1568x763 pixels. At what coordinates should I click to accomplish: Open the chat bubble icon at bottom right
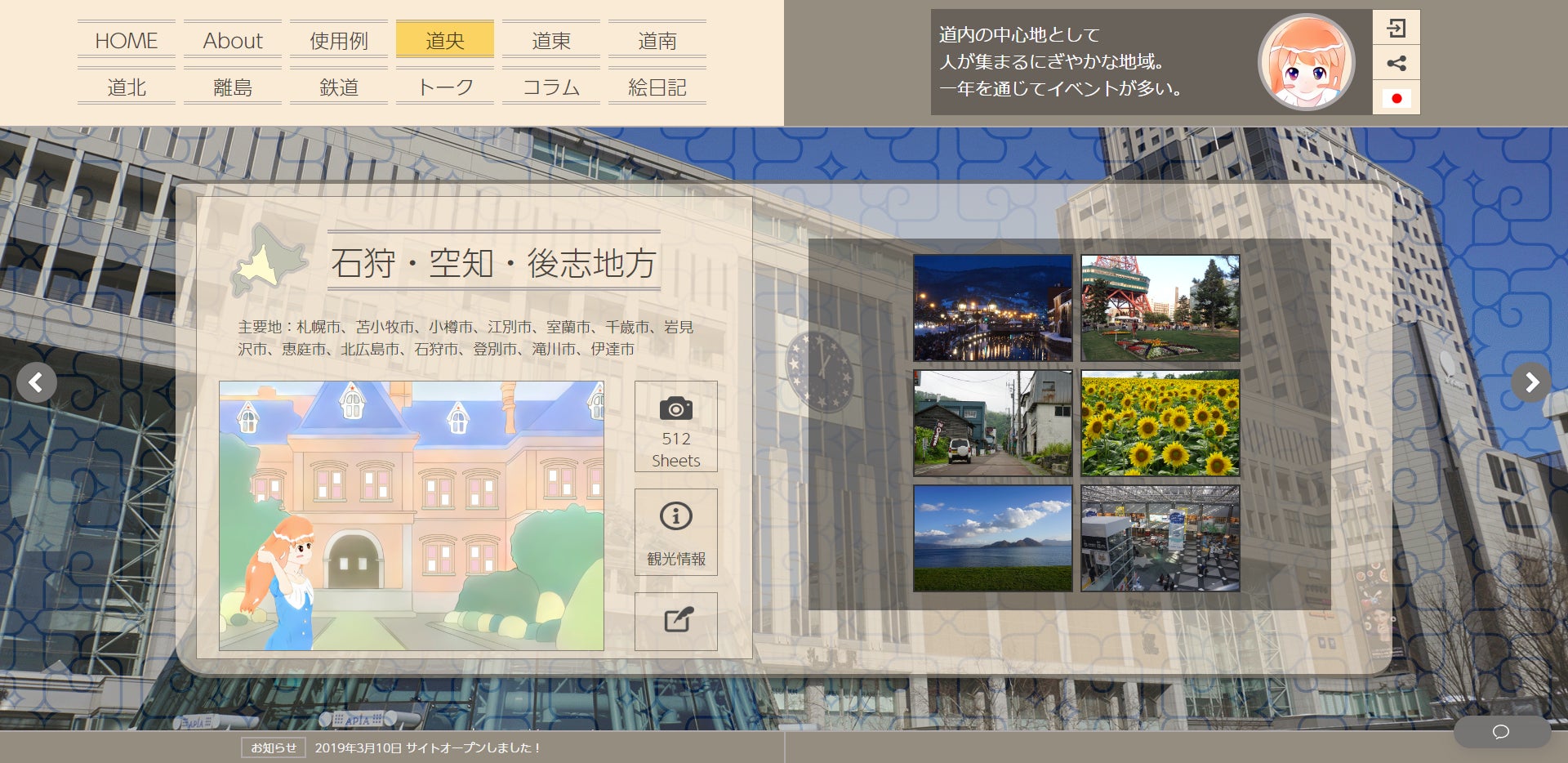tap(1501, 731)
